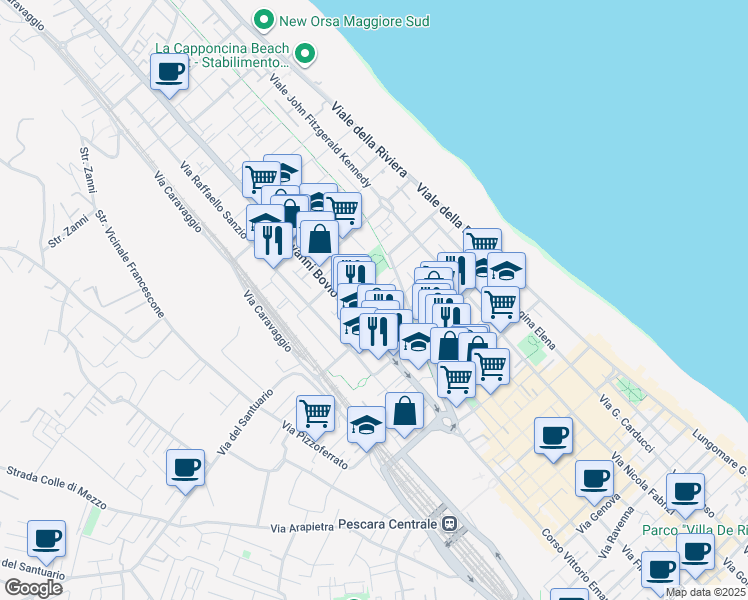Open the shopping bag marker above Pescara Centrale

click(x=404, y=410)
